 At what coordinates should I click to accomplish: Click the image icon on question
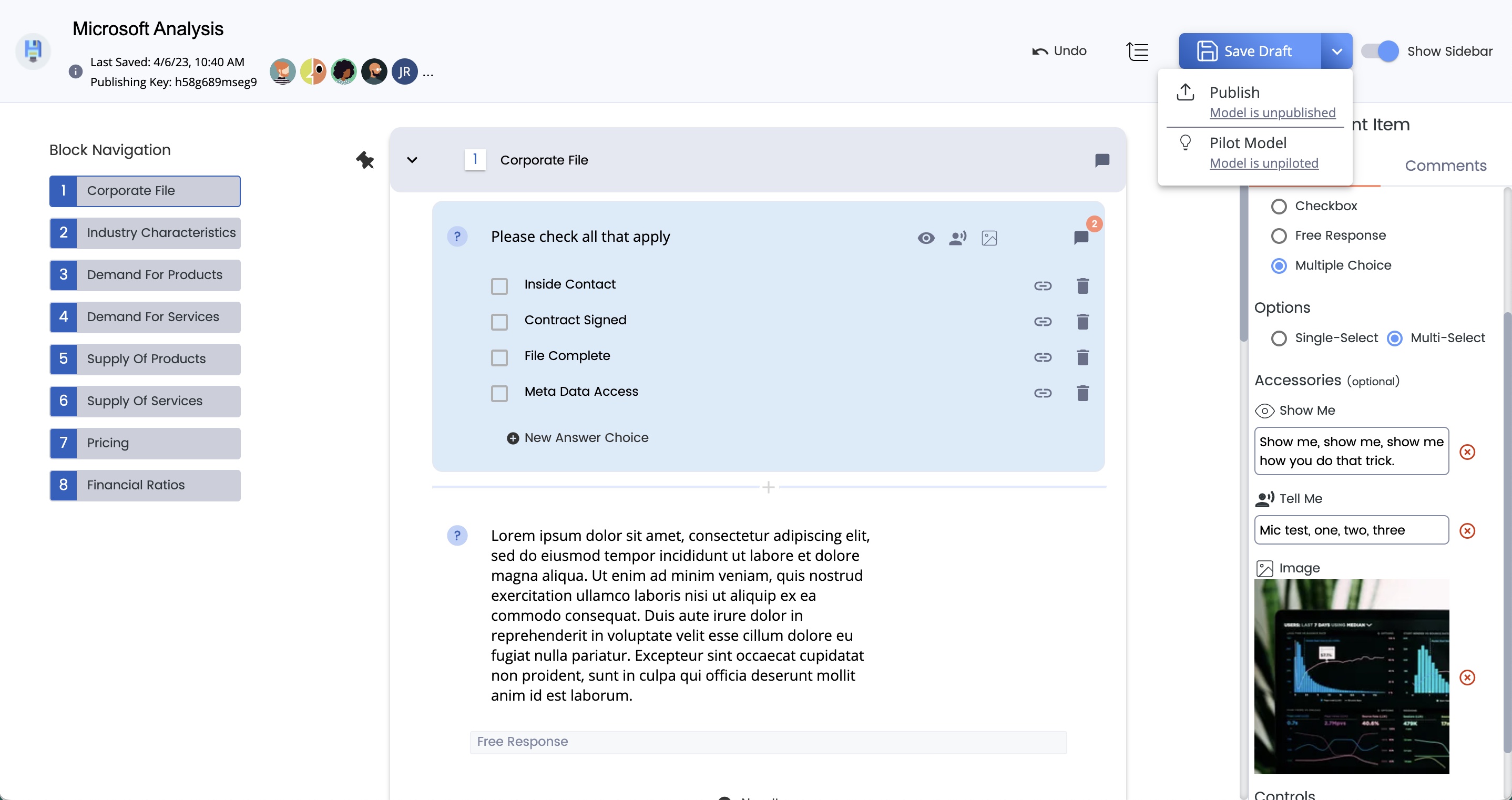pos(989,238)
